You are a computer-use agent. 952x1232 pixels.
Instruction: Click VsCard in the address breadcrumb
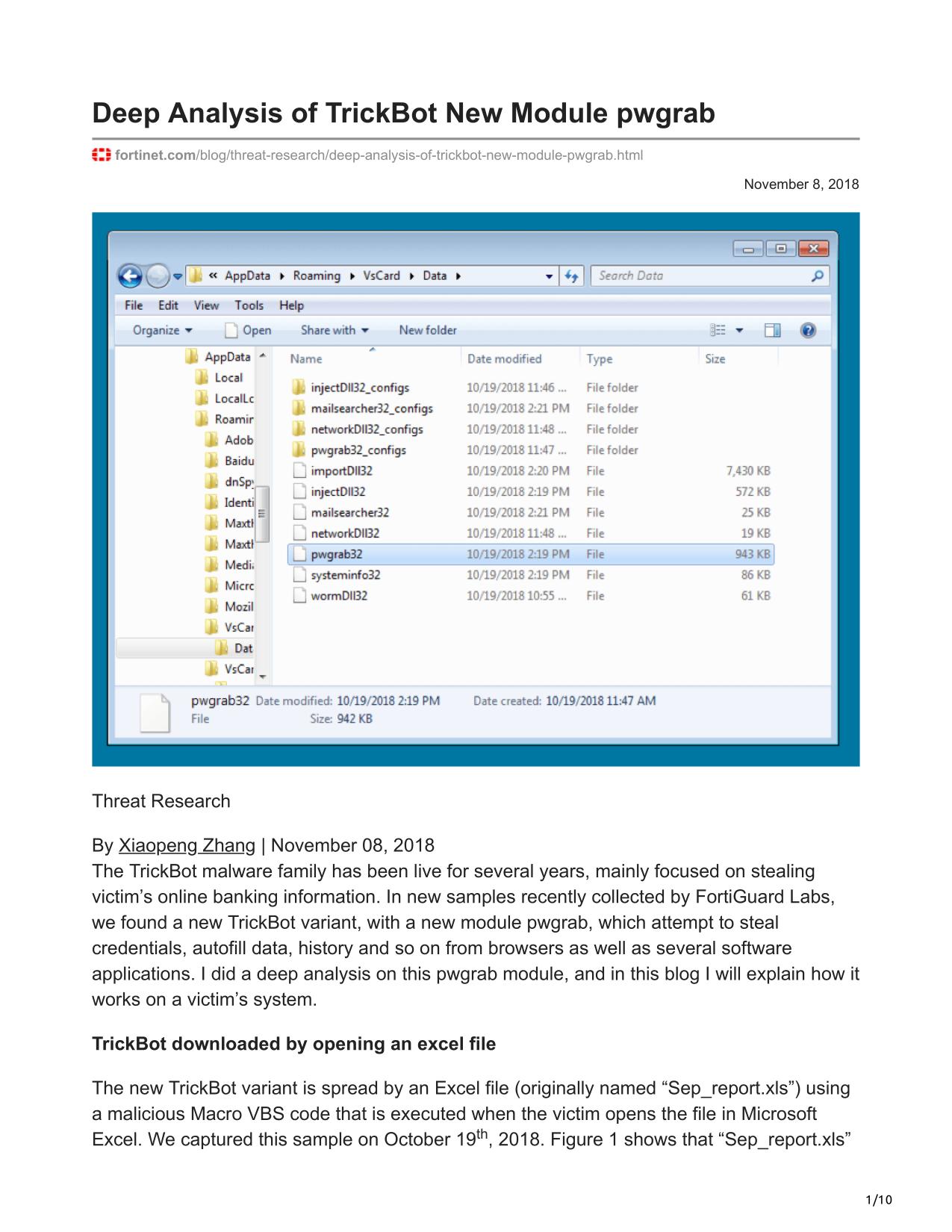coord(382,276)
